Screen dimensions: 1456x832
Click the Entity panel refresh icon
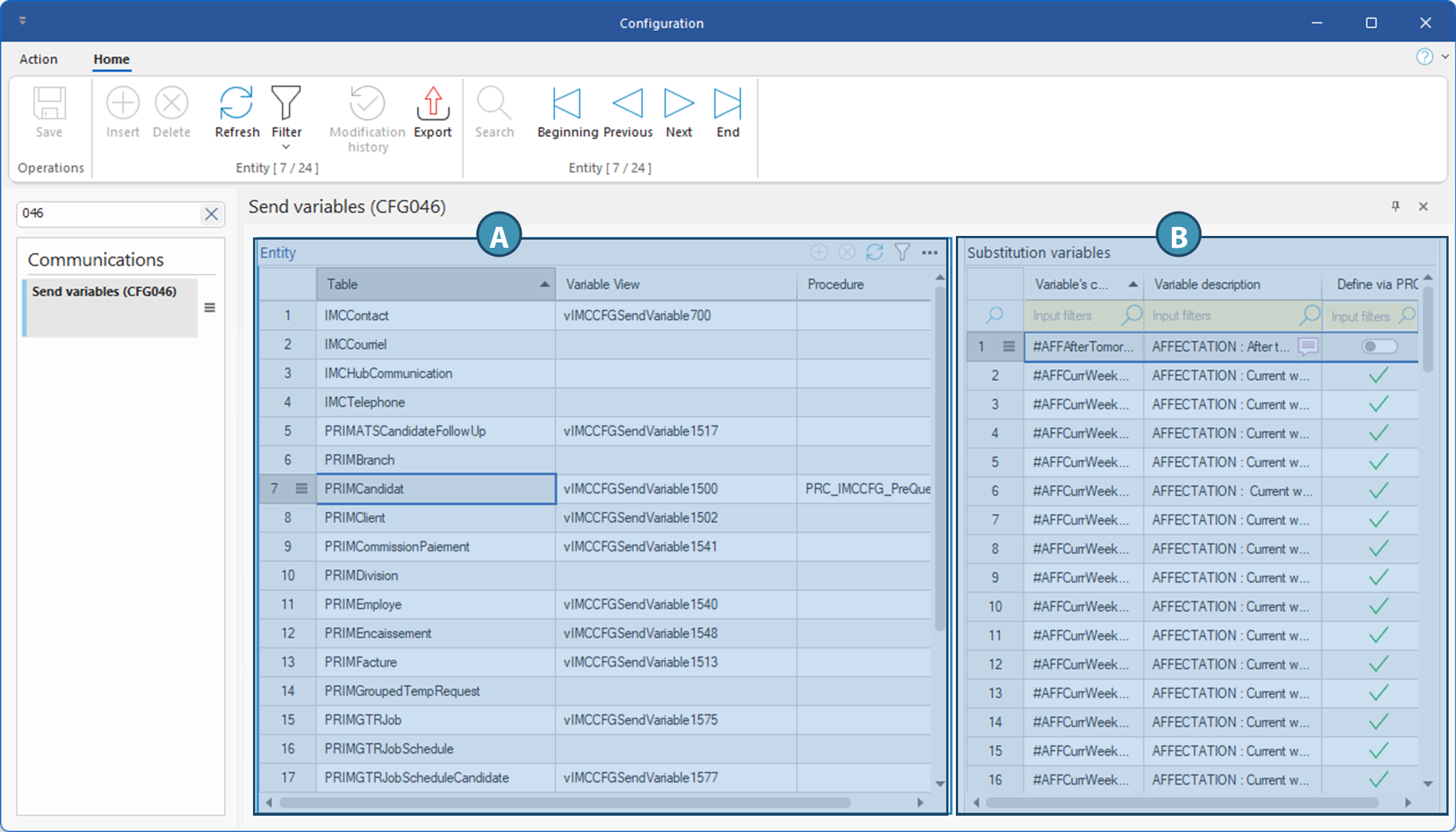point(874,253)
